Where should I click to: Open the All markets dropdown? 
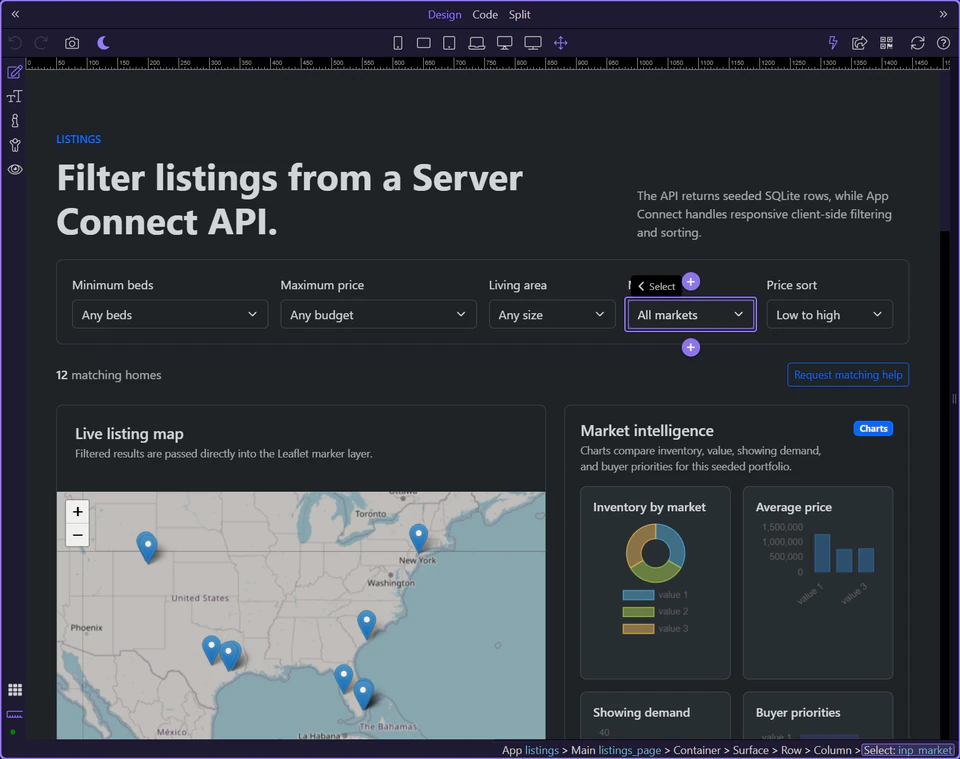click(690, 314)
